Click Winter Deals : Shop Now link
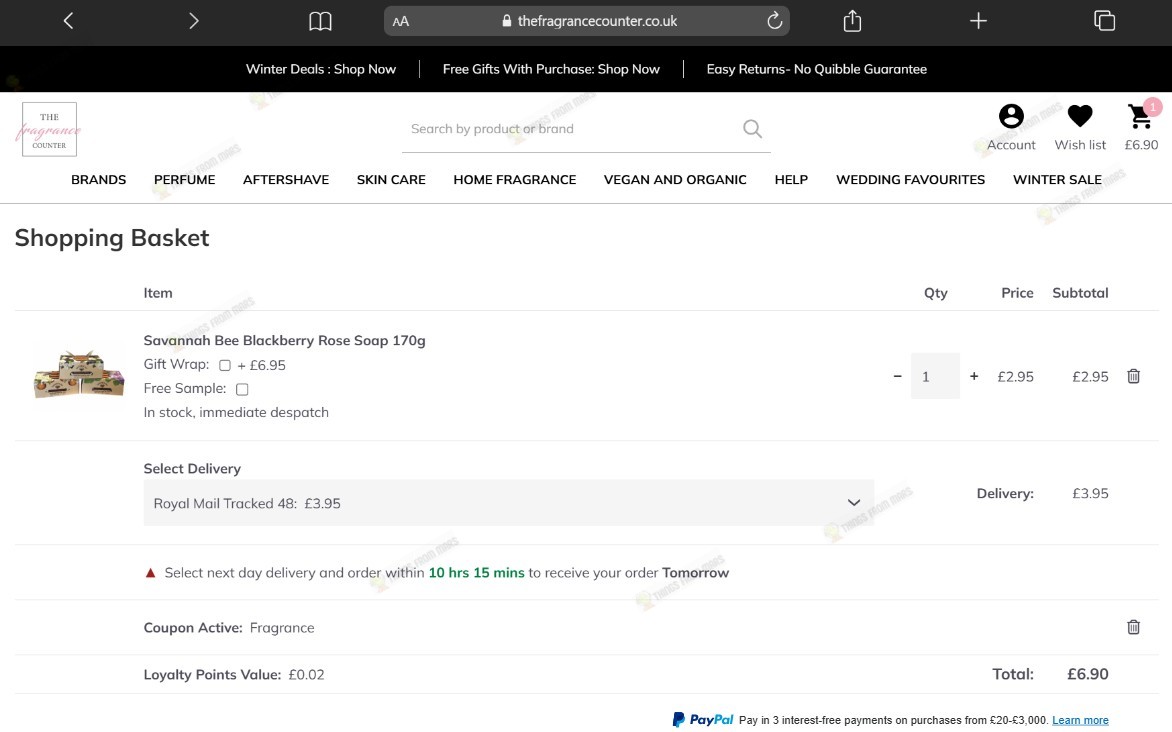 pyautogui.click(x=321, y=69)
